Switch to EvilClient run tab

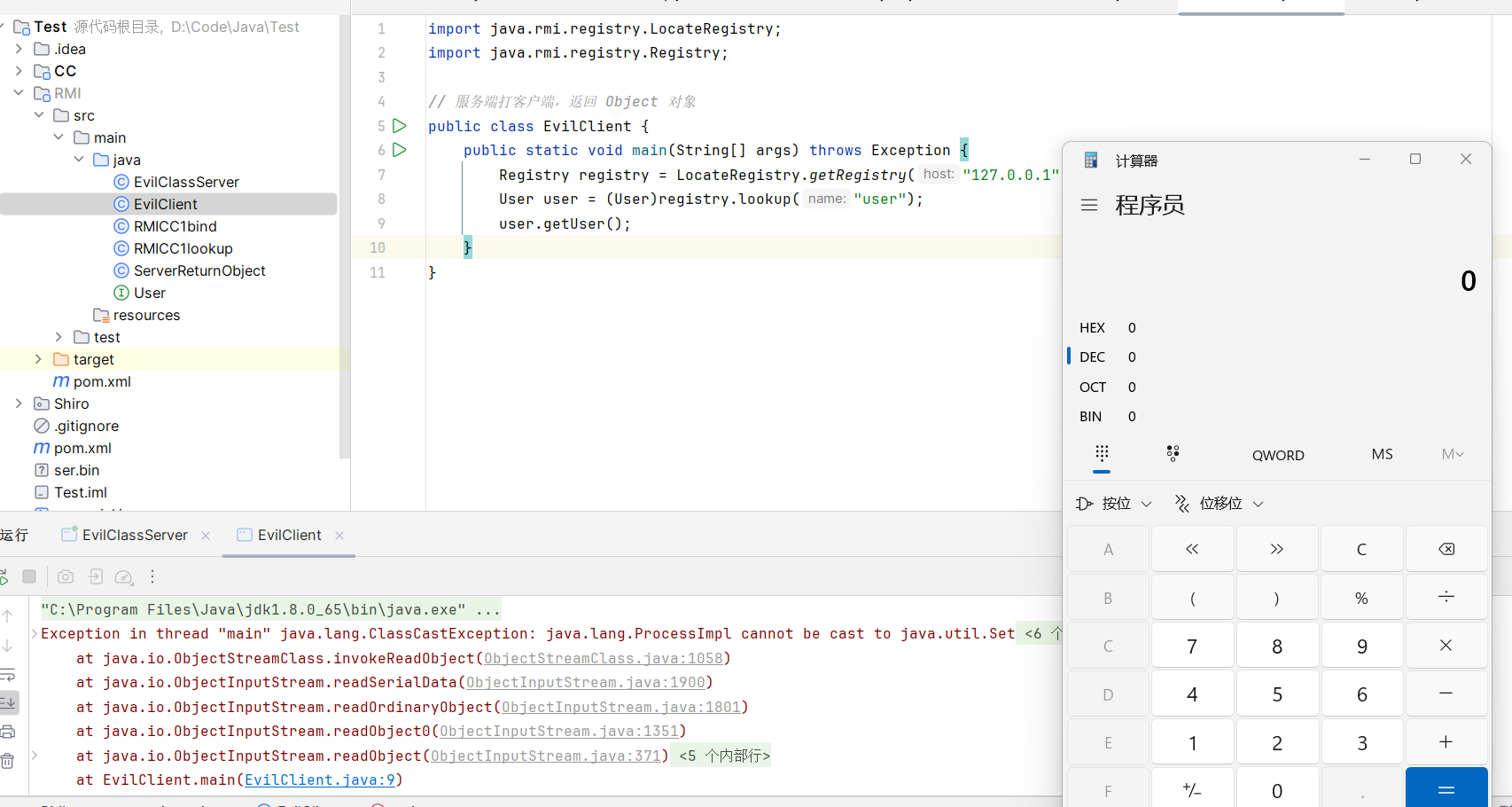pyautogui.click(x=280, y=536)
